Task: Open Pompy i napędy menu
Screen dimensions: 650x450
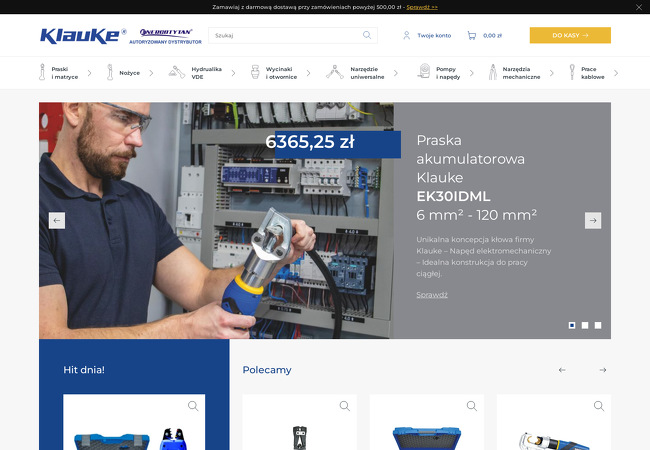Action: coord(448,73)
